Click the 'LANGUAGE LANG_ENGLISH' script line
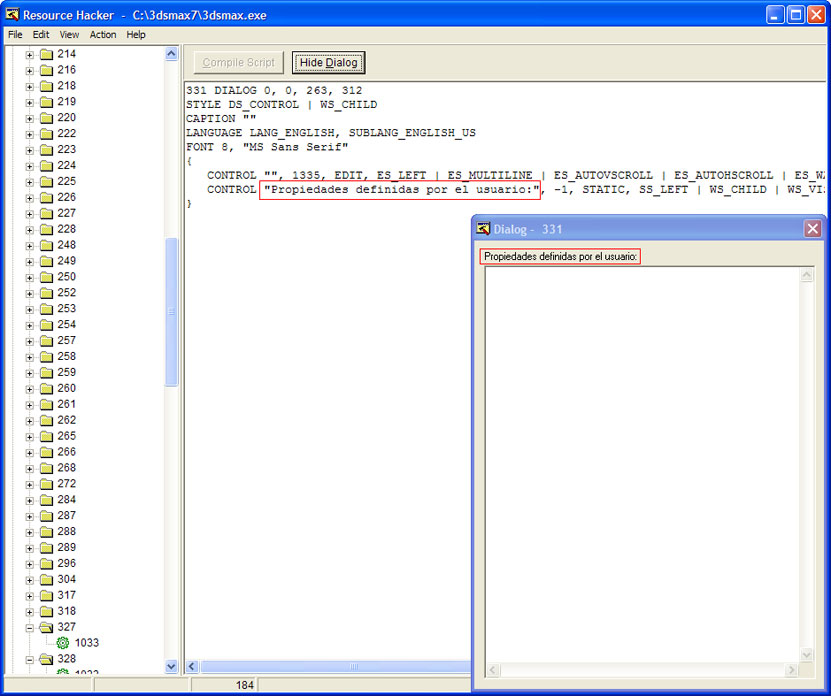The width and height of the screenshot is (831, 696). (331, 133)
